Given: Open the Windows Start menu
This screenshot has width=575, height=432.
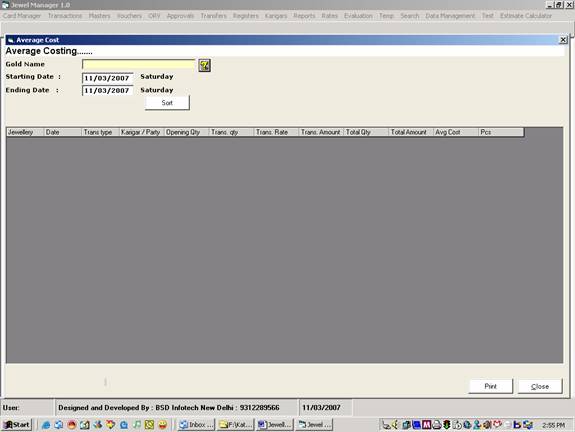Looking at the screenshot, I should tap(17, 425).
